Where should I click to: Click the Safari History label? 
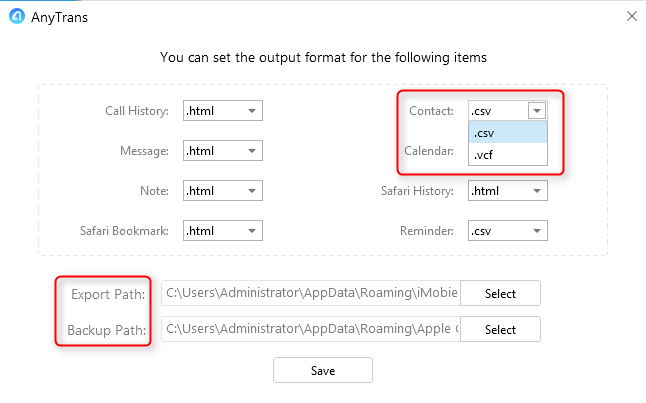pyautogui.click(x=417, y=191)
